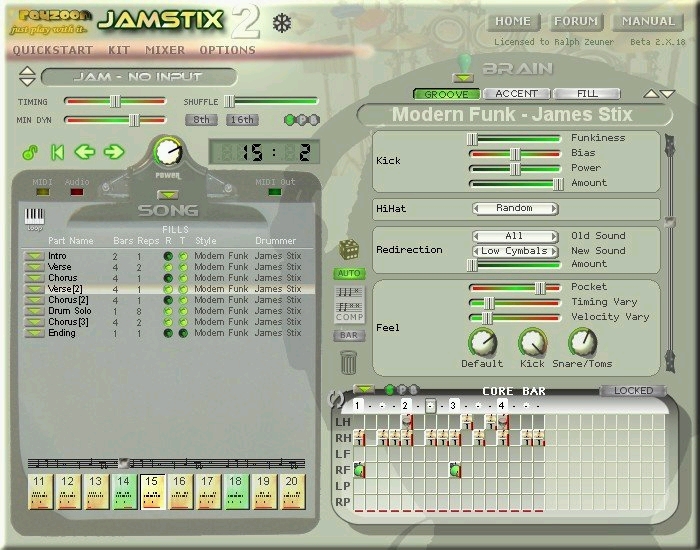The image size is (700, 550).
Task: Click the Audio input indicator light
Action: click(77, 192)
